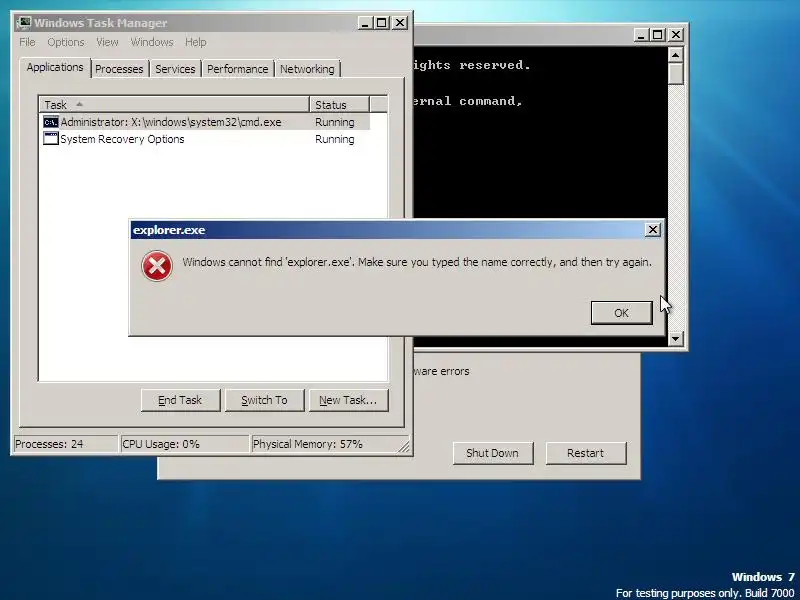Click 'Running' status of System Recovery Options task

[335, 139]
